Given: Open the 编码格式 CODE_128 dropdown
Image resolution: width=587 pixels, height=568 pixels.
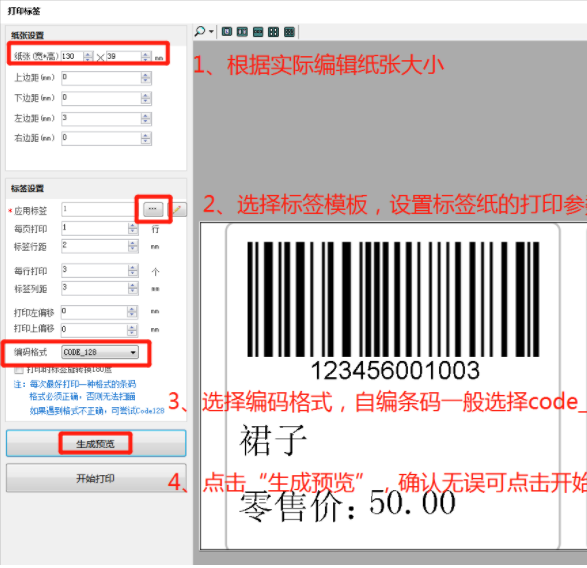Looking at the screenshot, I should (100, 352).
